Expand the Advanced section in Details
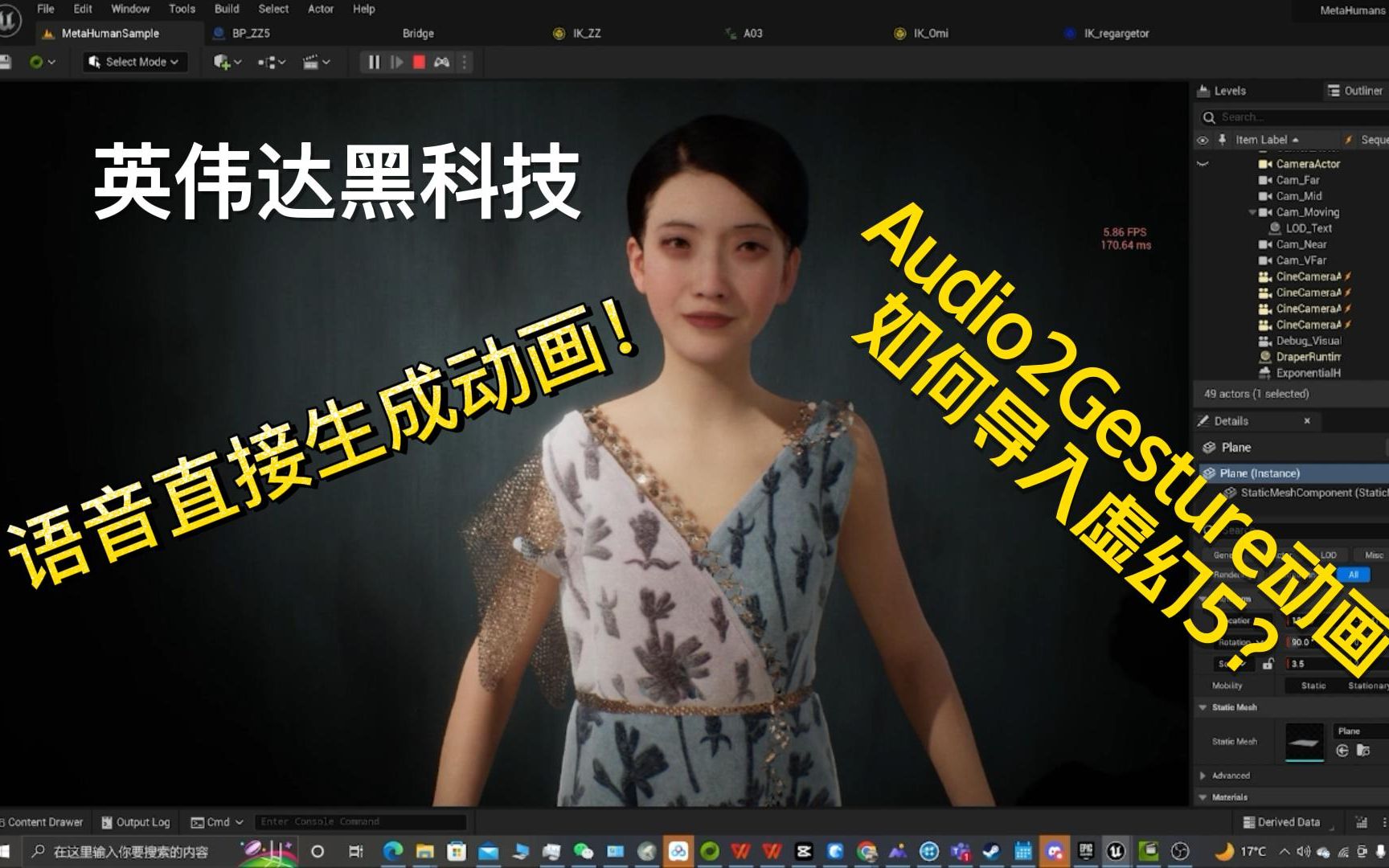The width and height of the screenshot is (1389, 868). pos(1203,776)
